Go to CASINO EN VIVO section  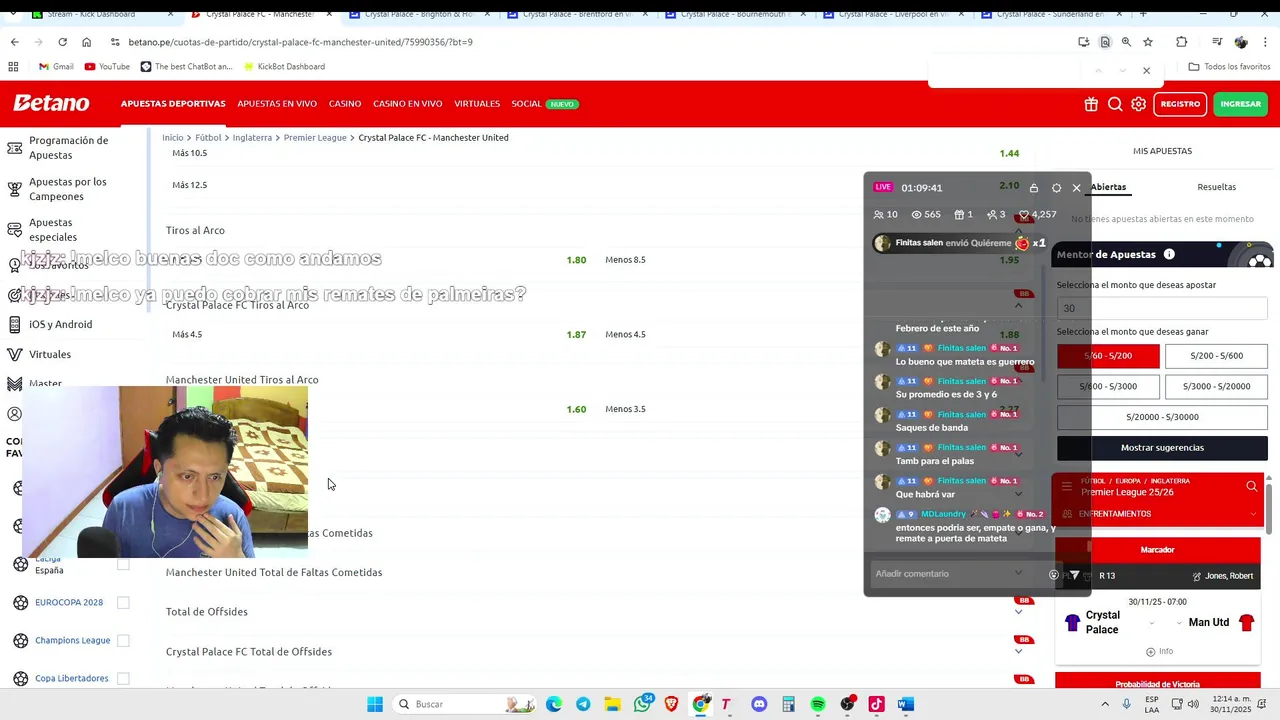coord(408,104)
